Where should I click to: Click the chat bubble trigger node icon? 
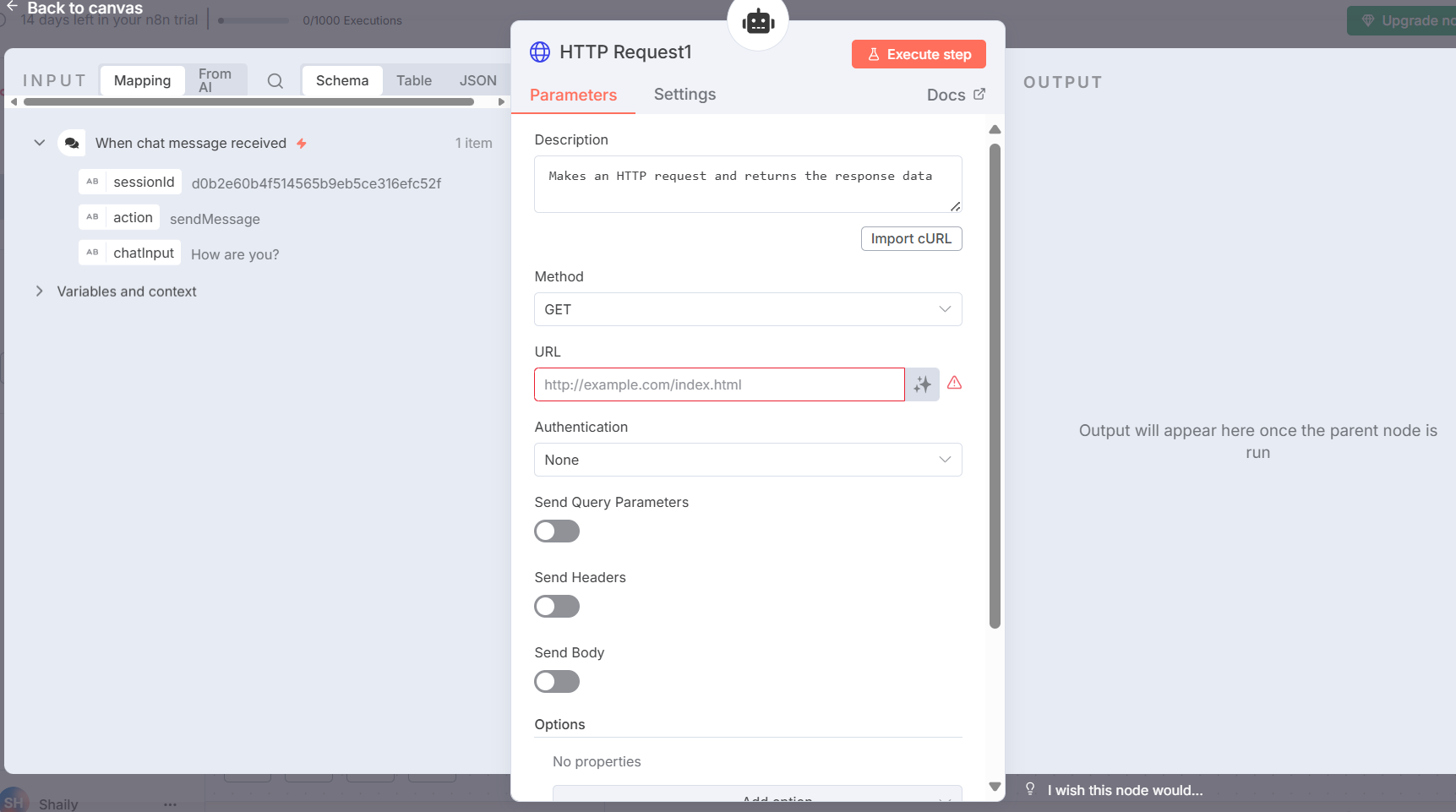point(72,144)
